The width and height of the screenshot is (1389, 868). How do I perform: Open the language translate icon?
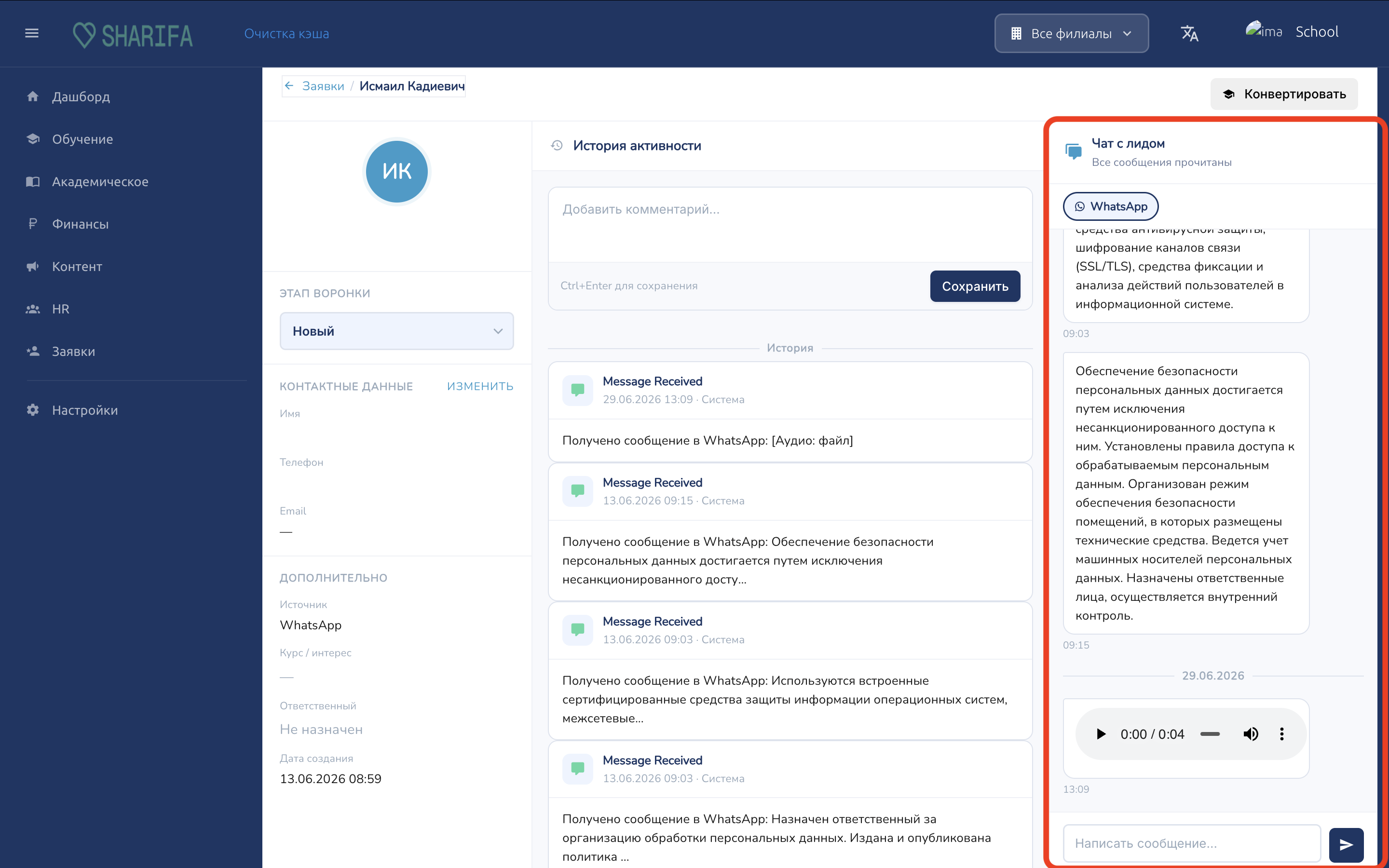1189,33
